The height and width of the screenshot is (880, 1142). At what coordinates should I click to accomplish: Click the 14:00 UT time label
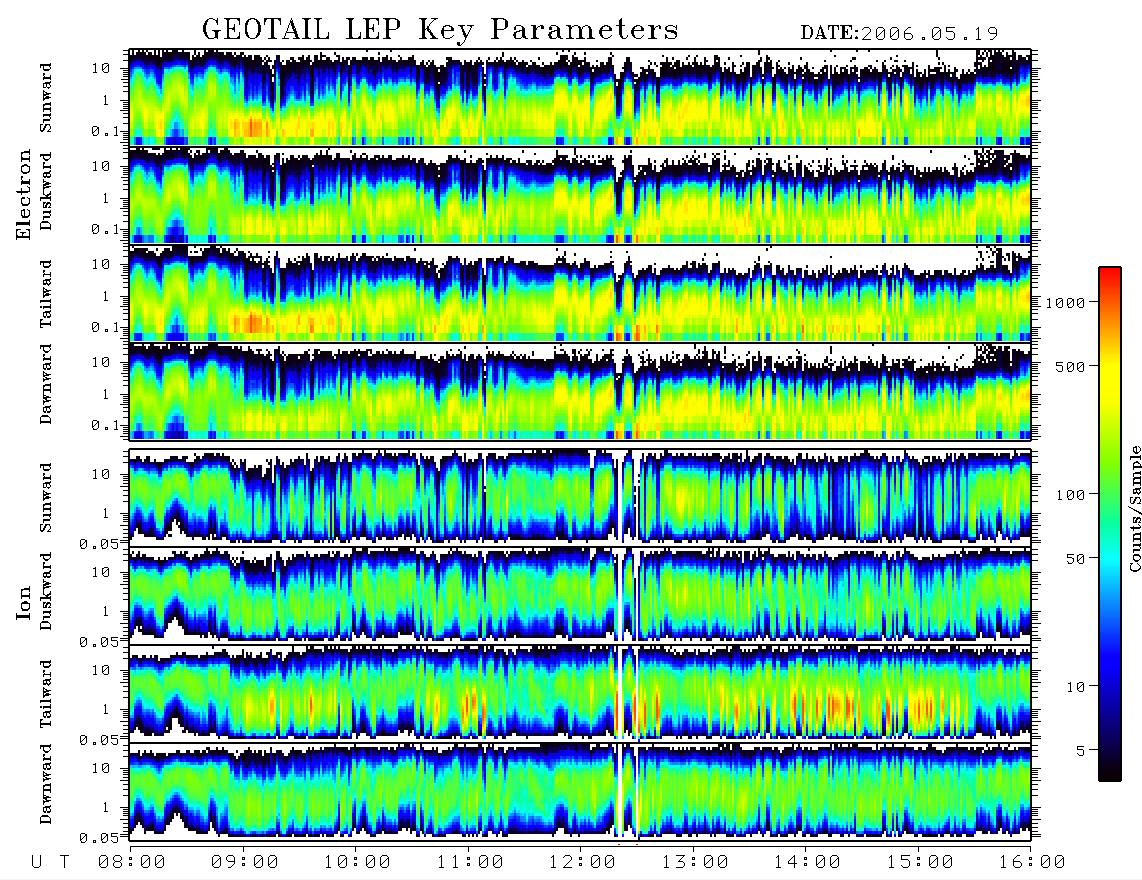click(808, 862)
